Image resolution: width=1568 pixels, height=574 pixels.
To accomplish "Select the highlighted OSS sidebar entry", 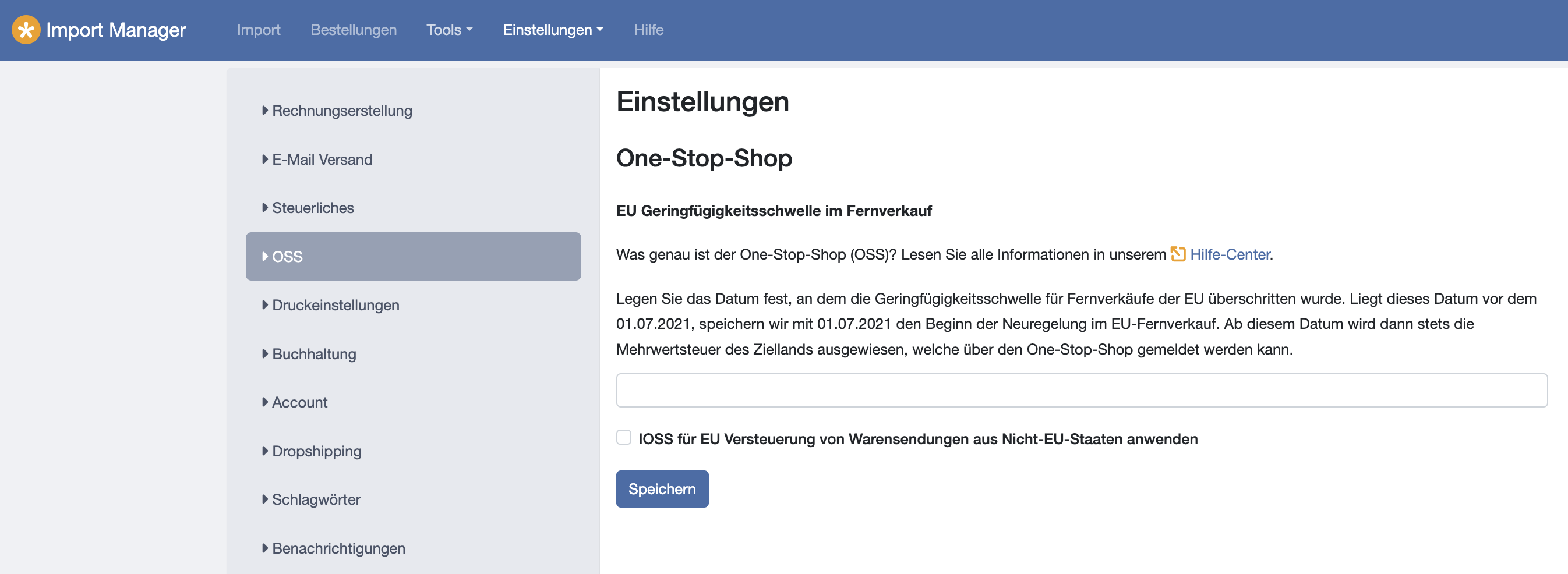I will [x=414, y=257].
